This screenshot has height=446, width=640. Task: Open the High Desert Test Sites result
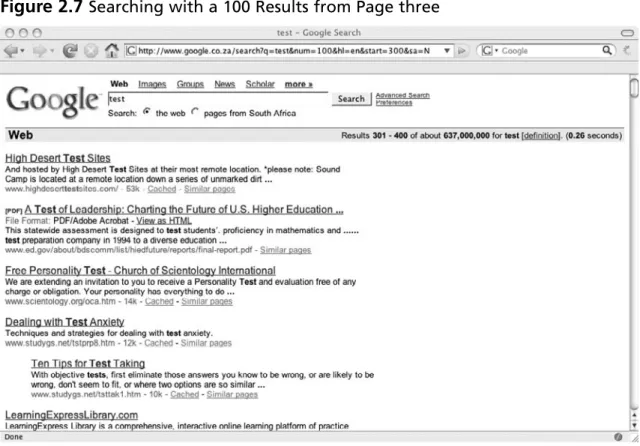tap(58, 158)
